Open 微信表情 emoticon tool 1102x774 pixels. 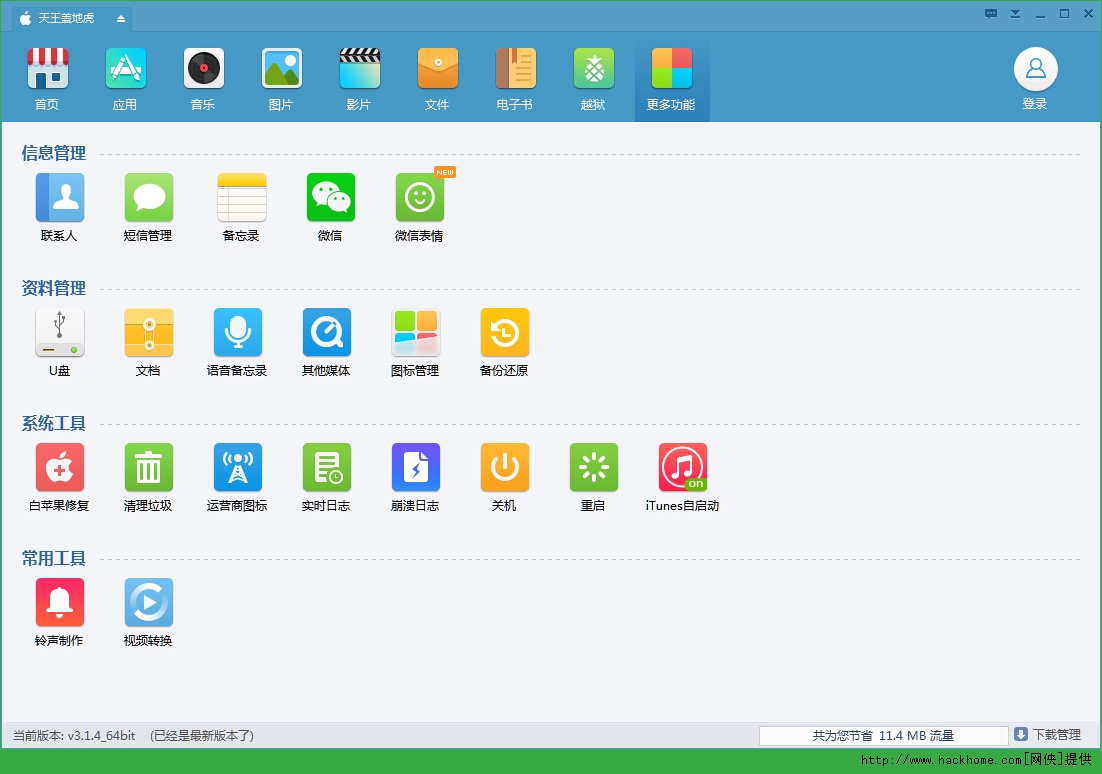[419, 198]
